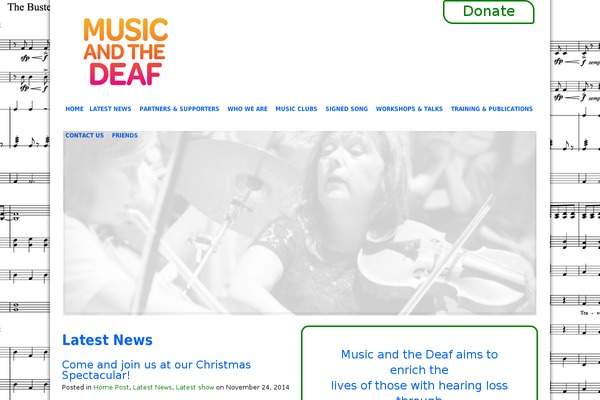Click the sheet music background on right
Screen dimensions: 600x400
tap(575, 199)
